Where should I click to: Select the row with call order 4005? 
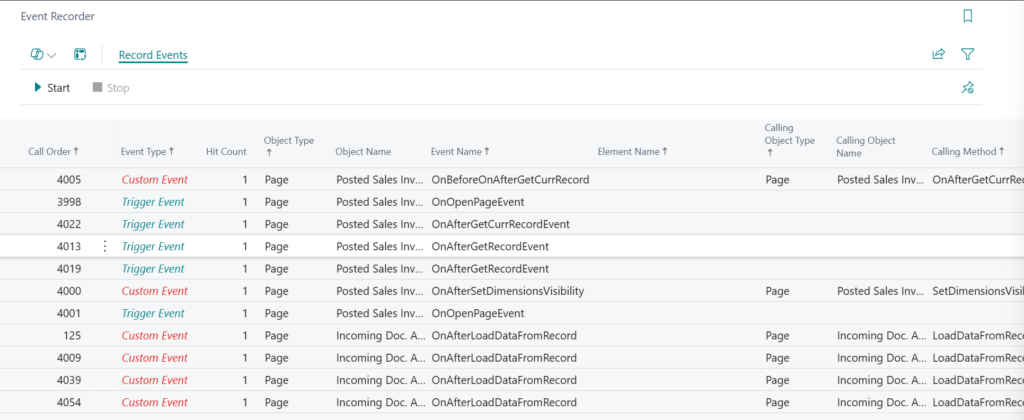63,180
